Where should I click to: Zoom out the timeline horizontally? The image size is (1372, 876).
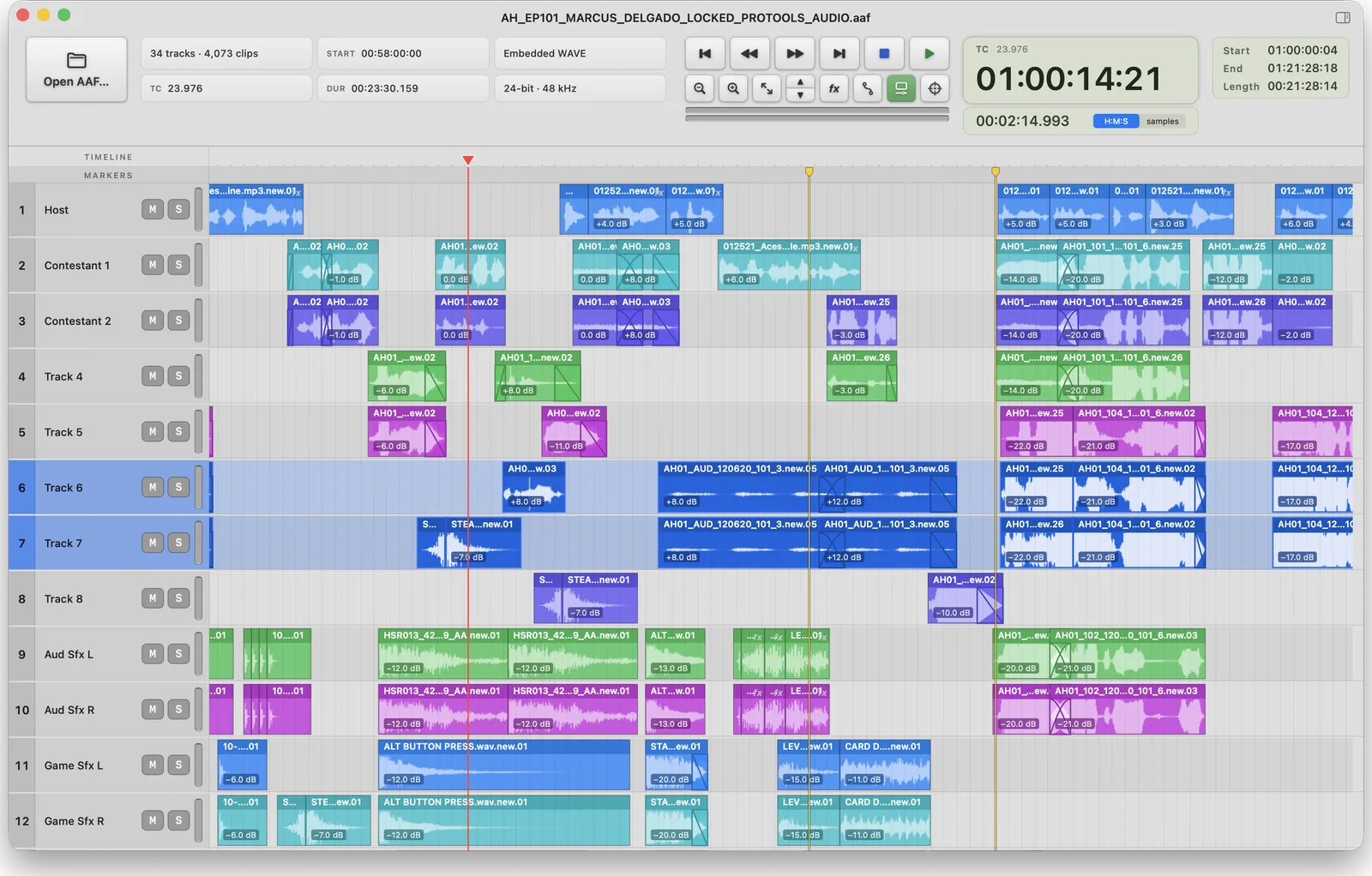point(700,88)
